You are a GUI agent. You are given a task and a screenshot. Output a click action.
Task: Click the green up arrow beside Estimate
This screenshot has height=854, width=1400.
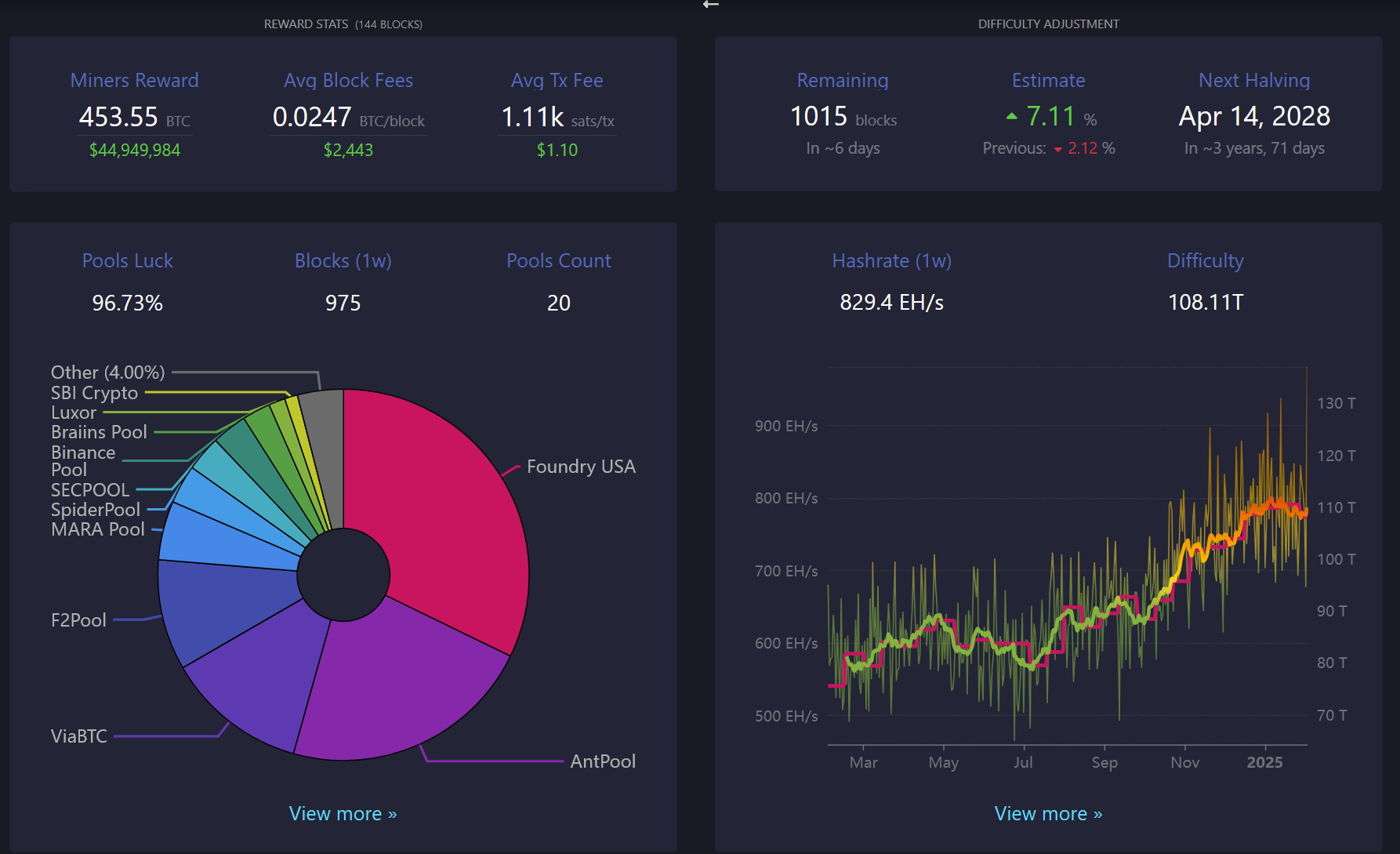[1011, 116]
